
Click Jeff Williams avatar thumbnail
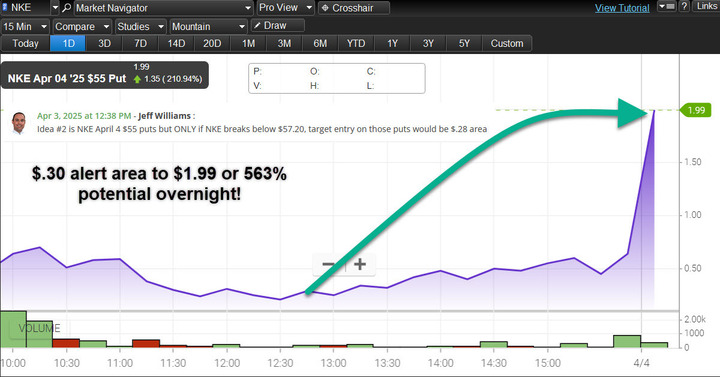coord(19,122)
